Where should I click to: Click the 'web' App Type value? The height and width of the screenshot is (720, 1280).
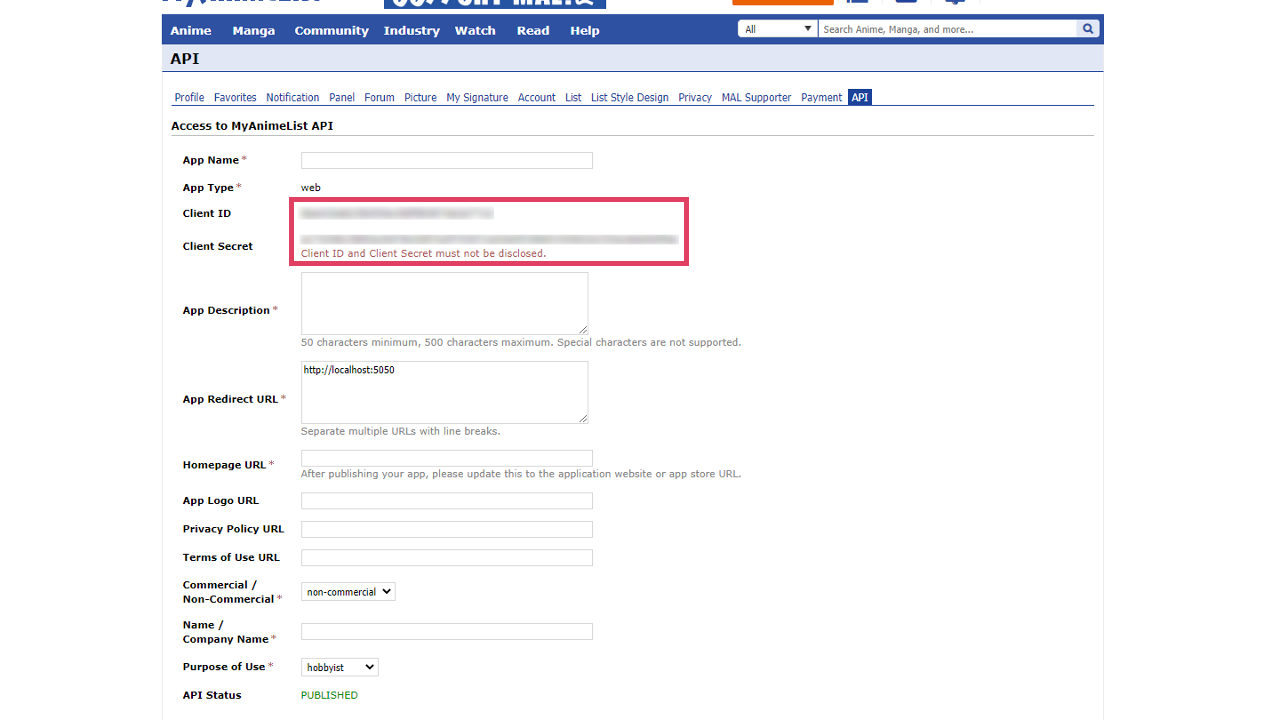(x=311, y=188)
